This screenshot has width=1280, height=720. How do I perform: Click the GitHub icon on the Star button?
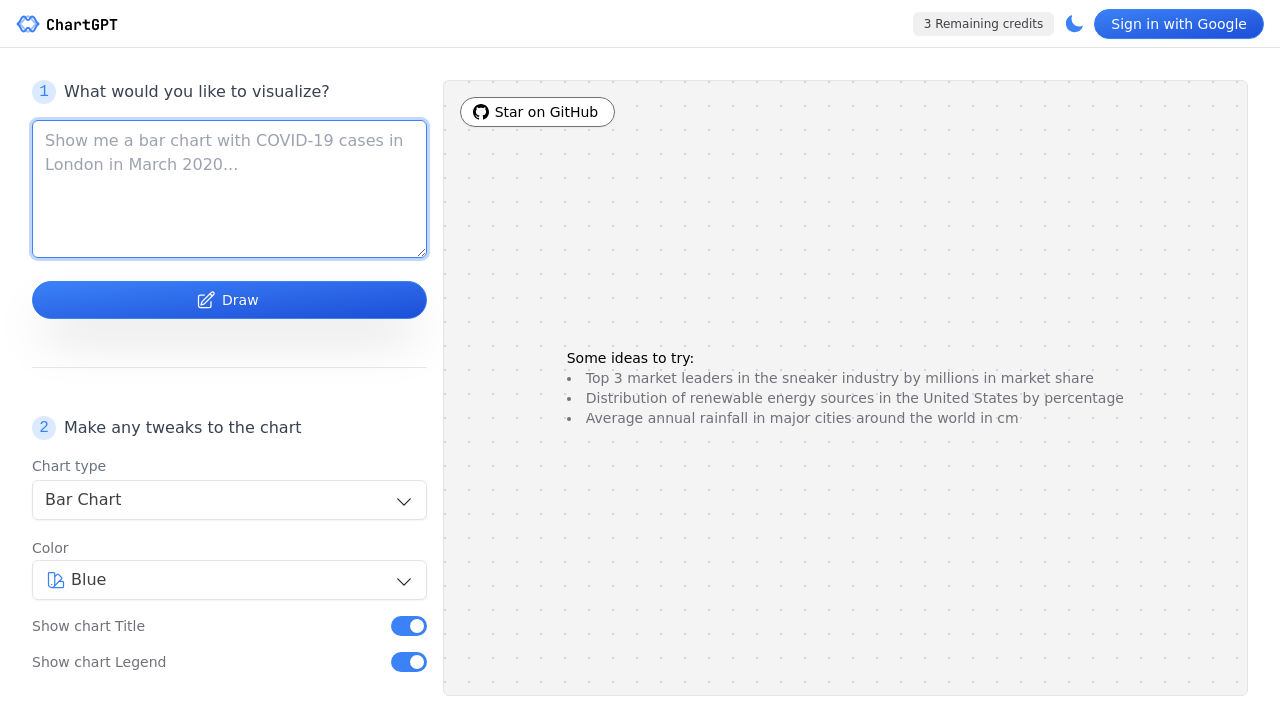[480, 112]
